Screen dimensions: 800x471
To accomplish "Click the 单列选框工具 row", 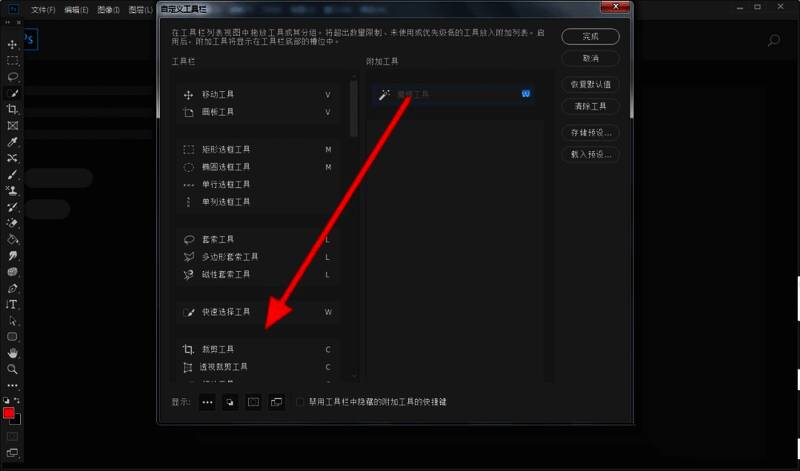I will (x=257, y=202).
